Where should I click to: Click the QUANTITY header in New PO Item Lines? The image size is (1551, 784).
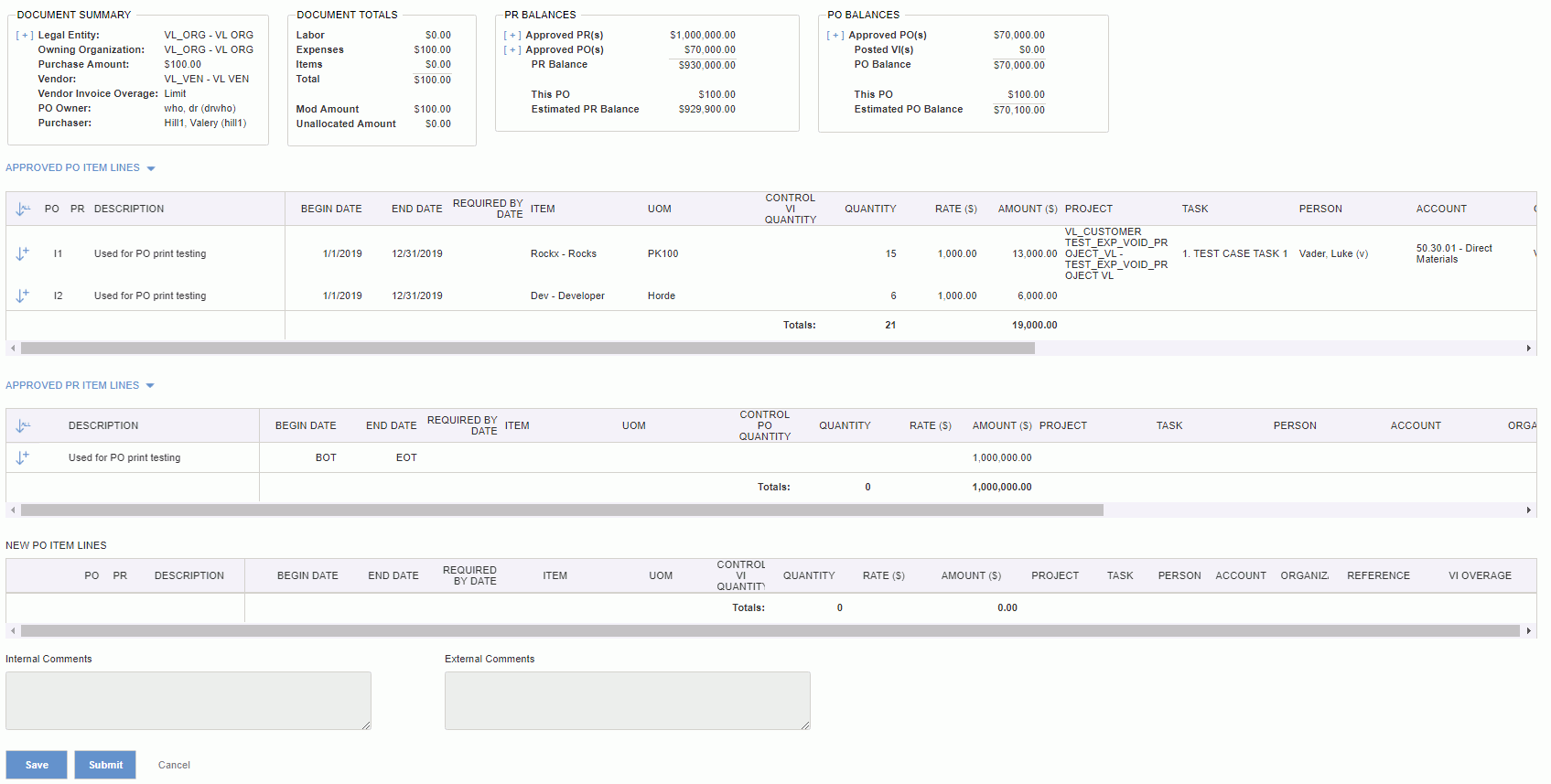coord(809,576)
